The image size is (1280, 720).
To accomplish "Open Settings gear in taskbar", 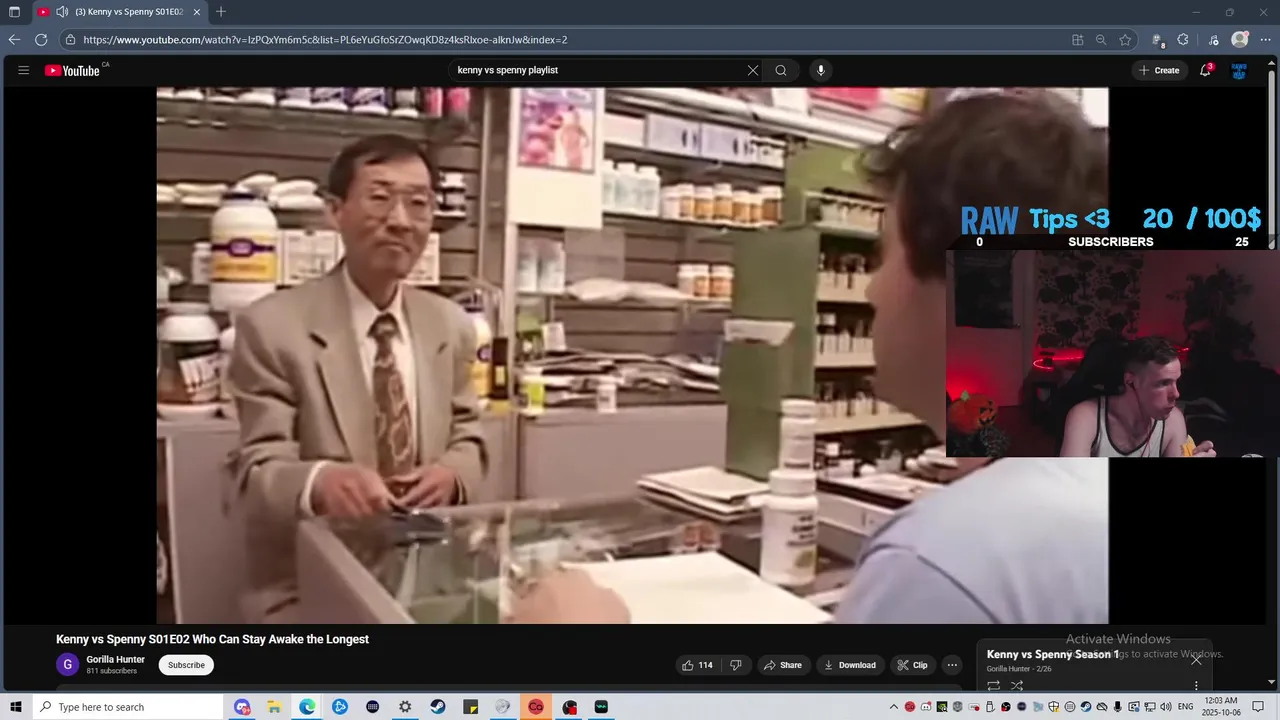I will [x=405, y=707].
